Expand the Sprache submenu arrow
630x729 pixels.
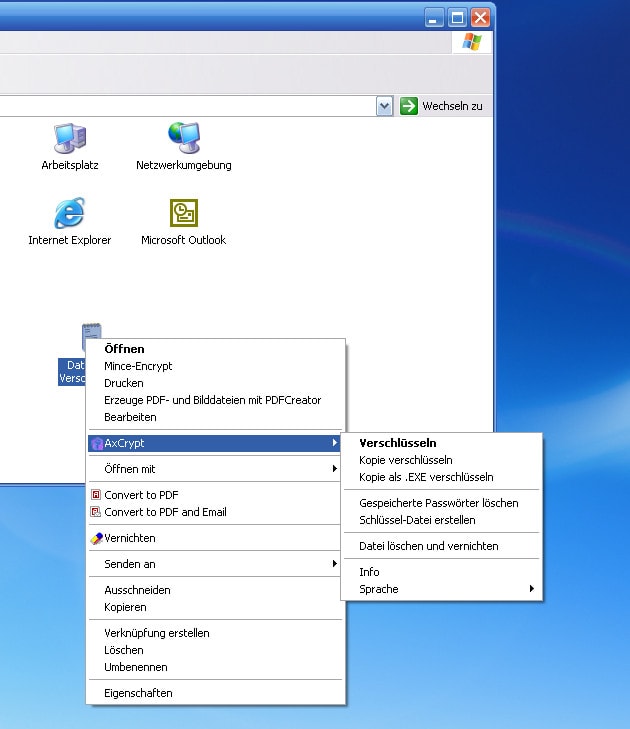point(531,589)
